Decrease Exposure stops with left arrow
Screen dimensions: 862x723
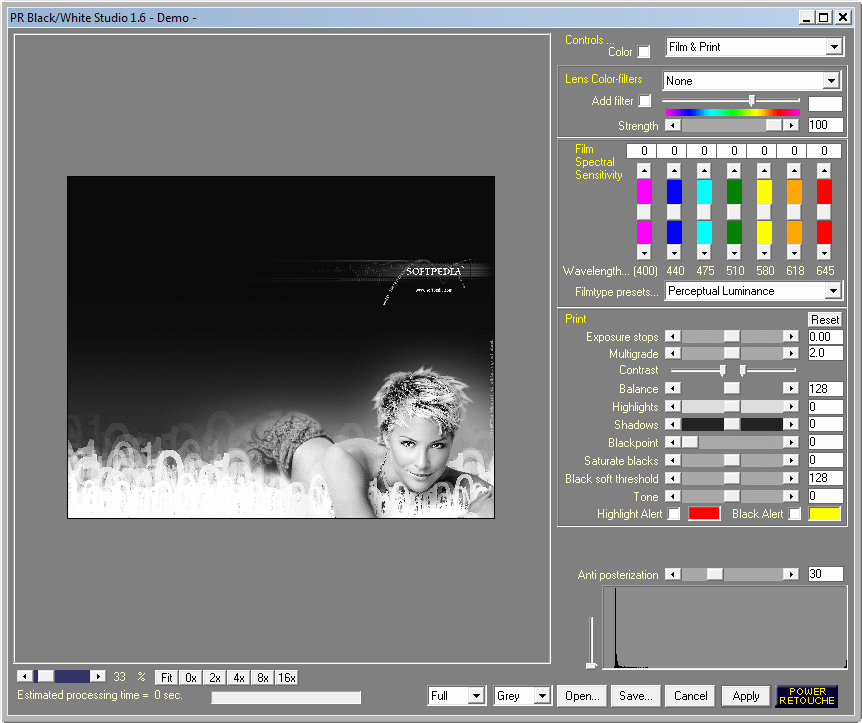pos(673,336)
